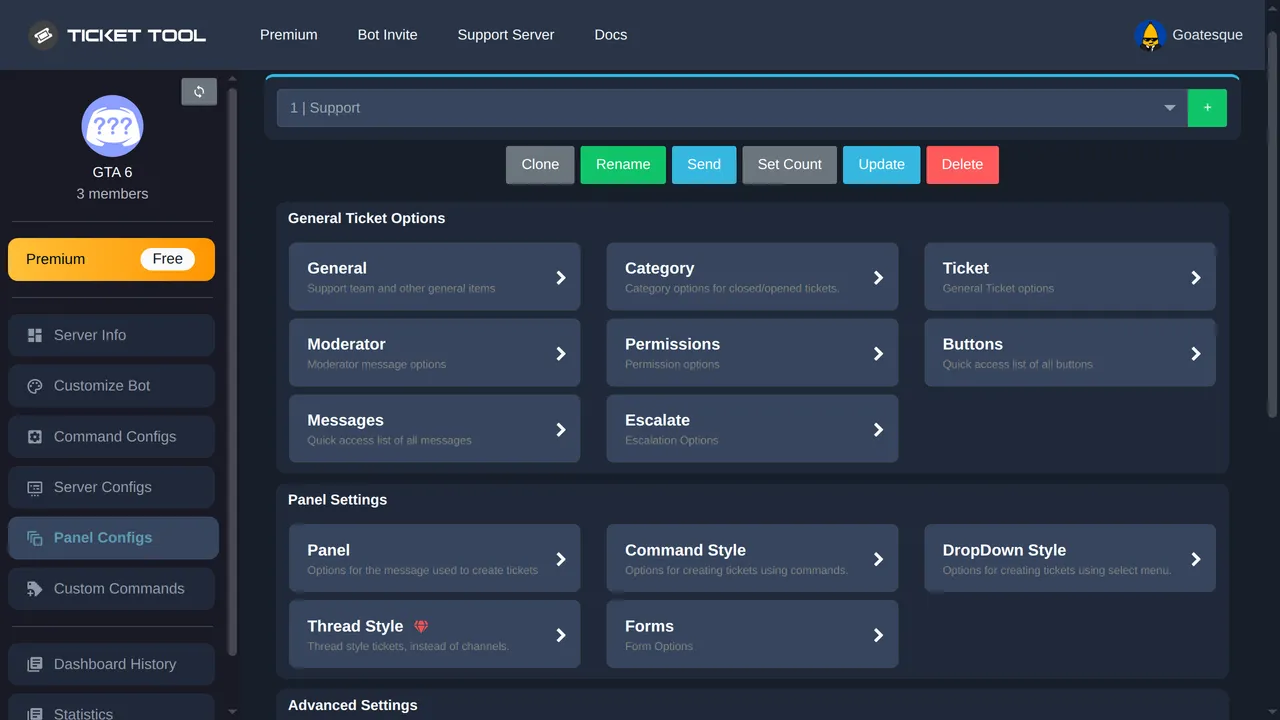
Task: Expand the Buttons options chevron
Action: pyautogui.click(x=1196, y=354)
